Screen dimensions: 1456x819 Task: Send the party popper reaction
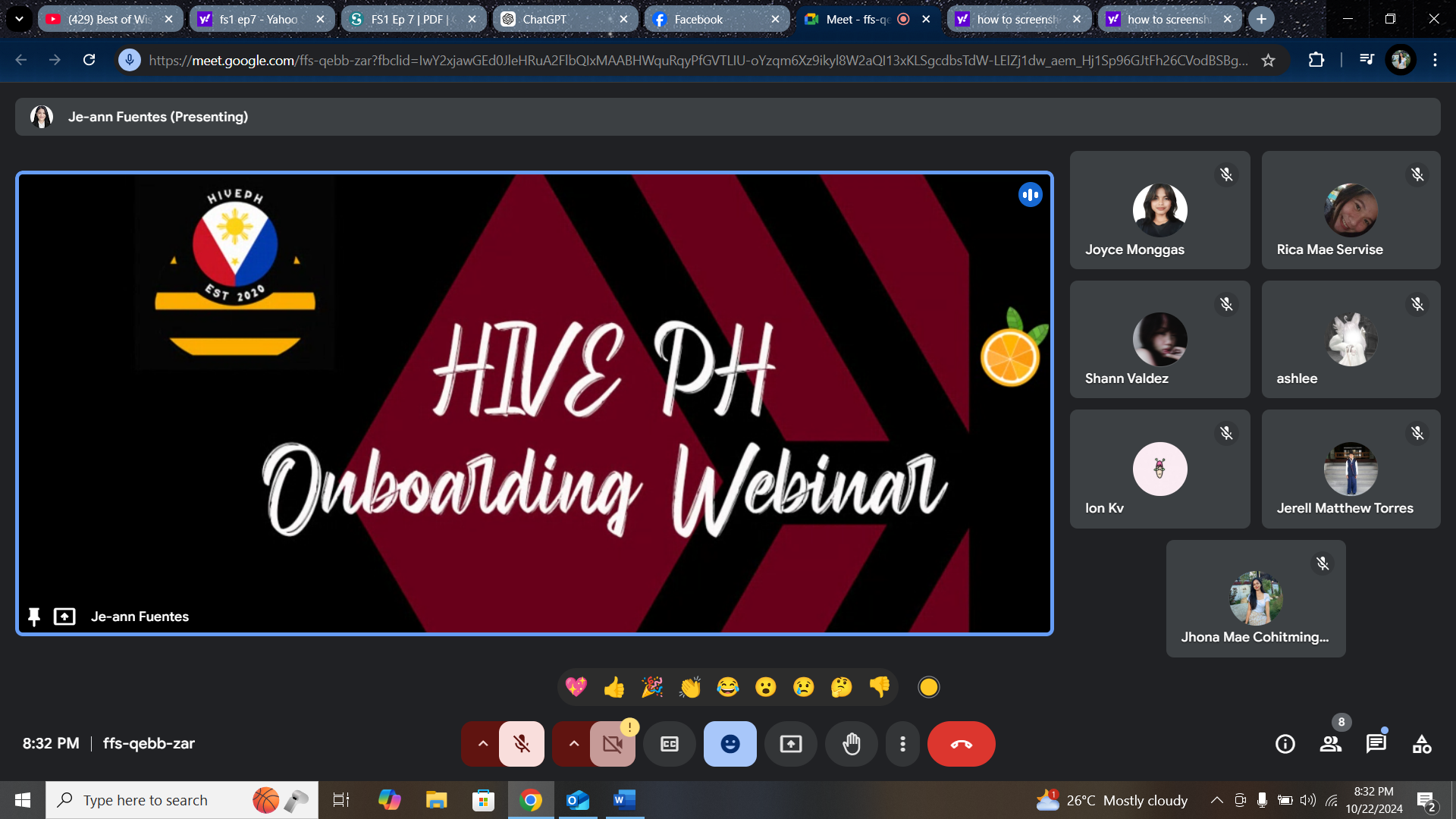point(652,687)
